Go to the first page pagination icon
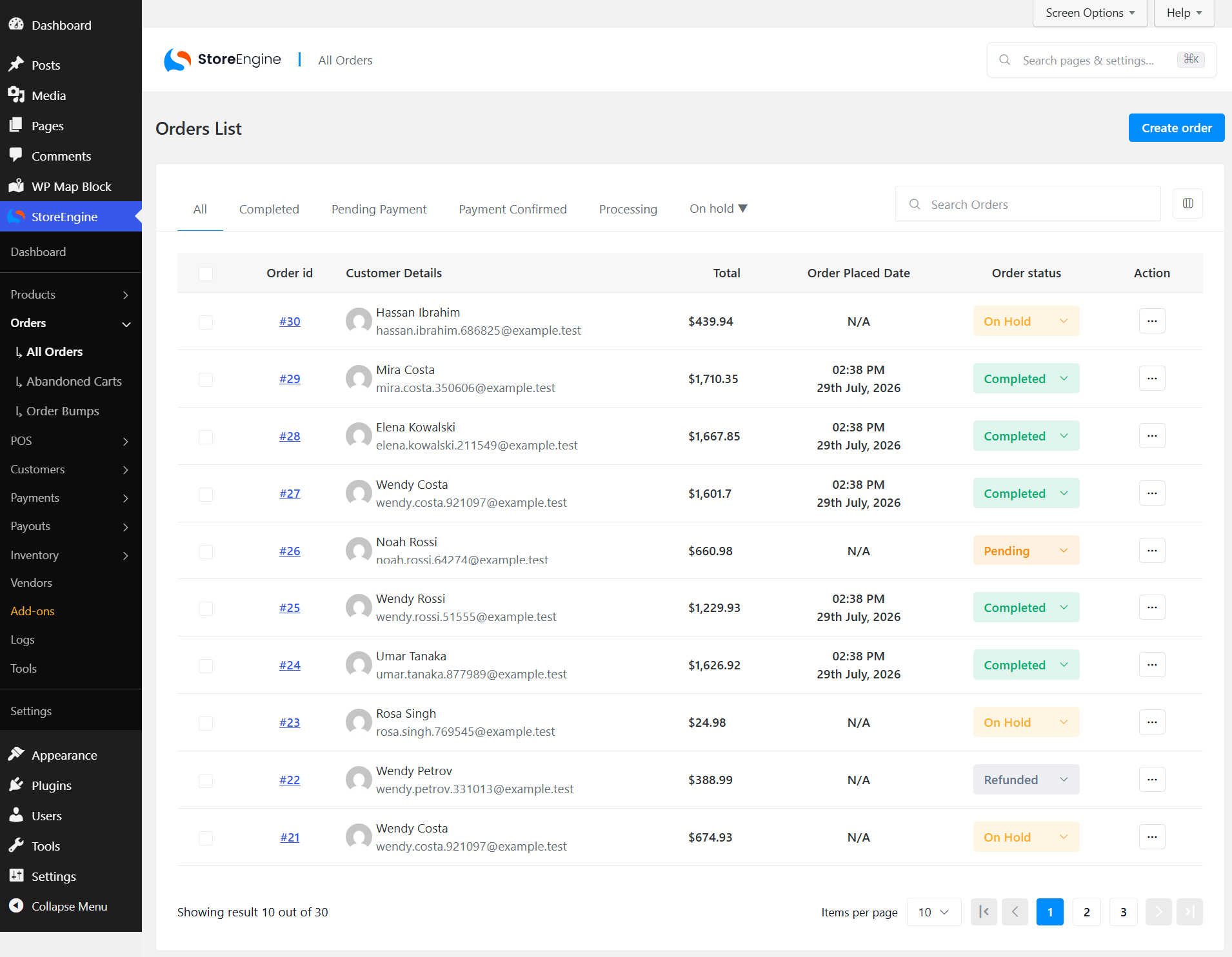Screen dimensions: 1232x957 984,912
